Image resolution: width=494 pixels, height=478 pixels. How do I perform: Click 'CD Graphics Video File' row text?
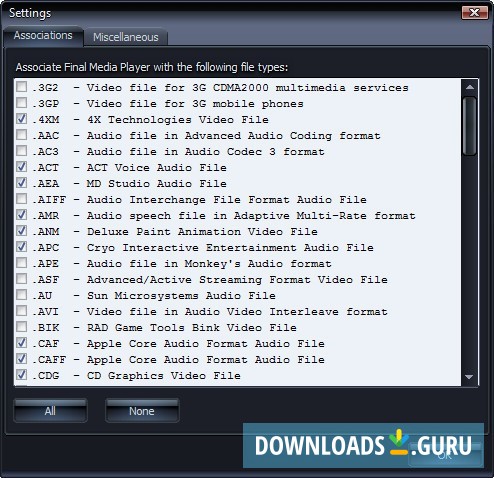164,376
